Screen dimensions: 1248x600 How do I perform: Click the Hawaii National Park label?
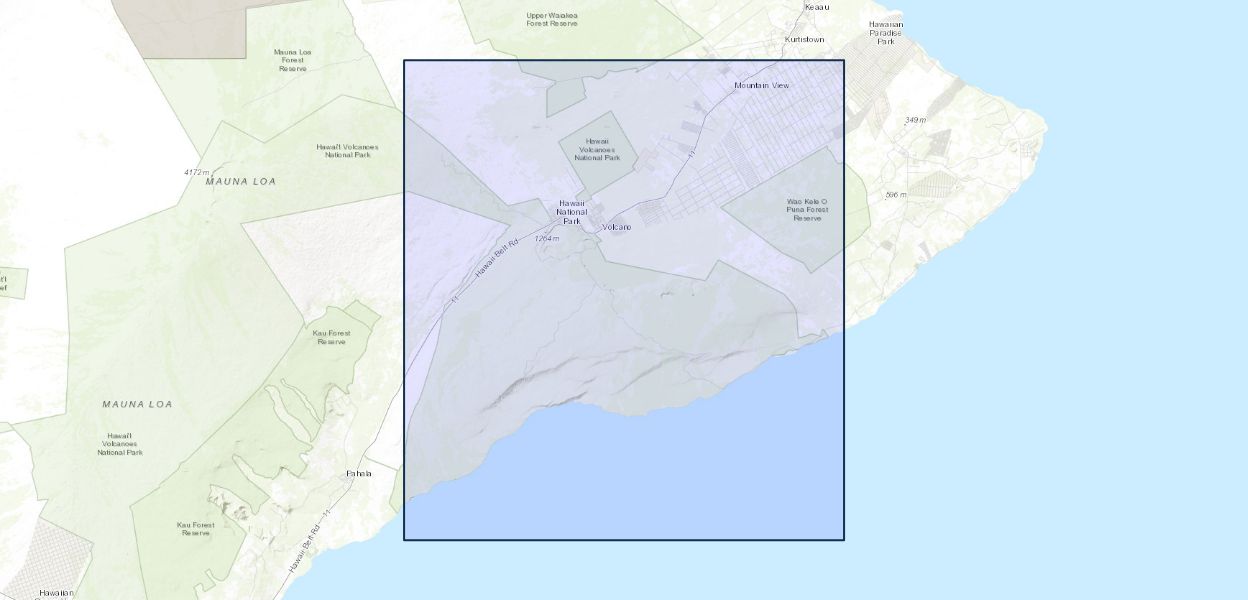(x=572, y=211)
